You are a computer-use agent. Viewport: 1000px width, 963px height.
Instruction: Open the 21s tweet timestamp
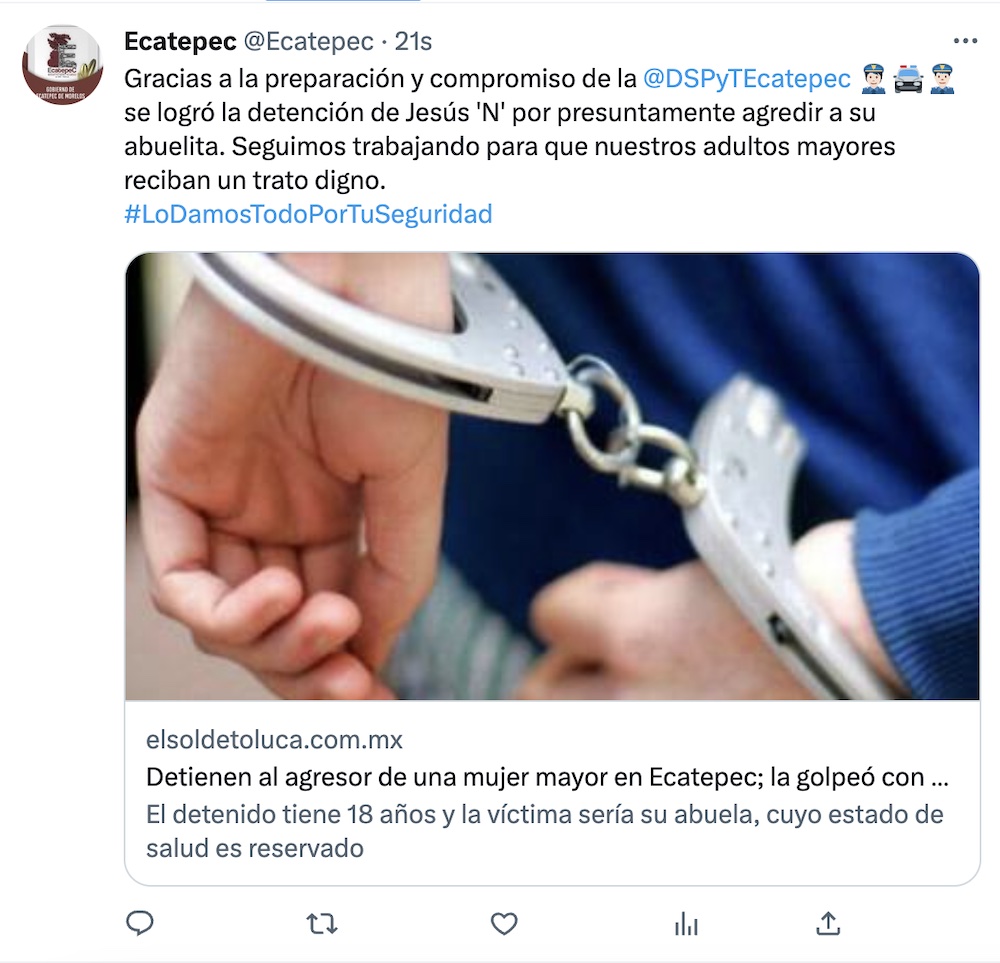pos(413,41)
